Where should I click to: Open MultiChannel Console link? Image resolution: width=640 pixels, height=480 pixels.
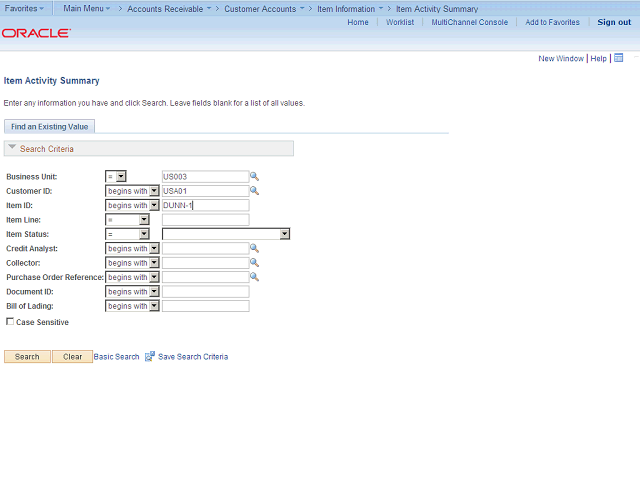coord(470,22)
